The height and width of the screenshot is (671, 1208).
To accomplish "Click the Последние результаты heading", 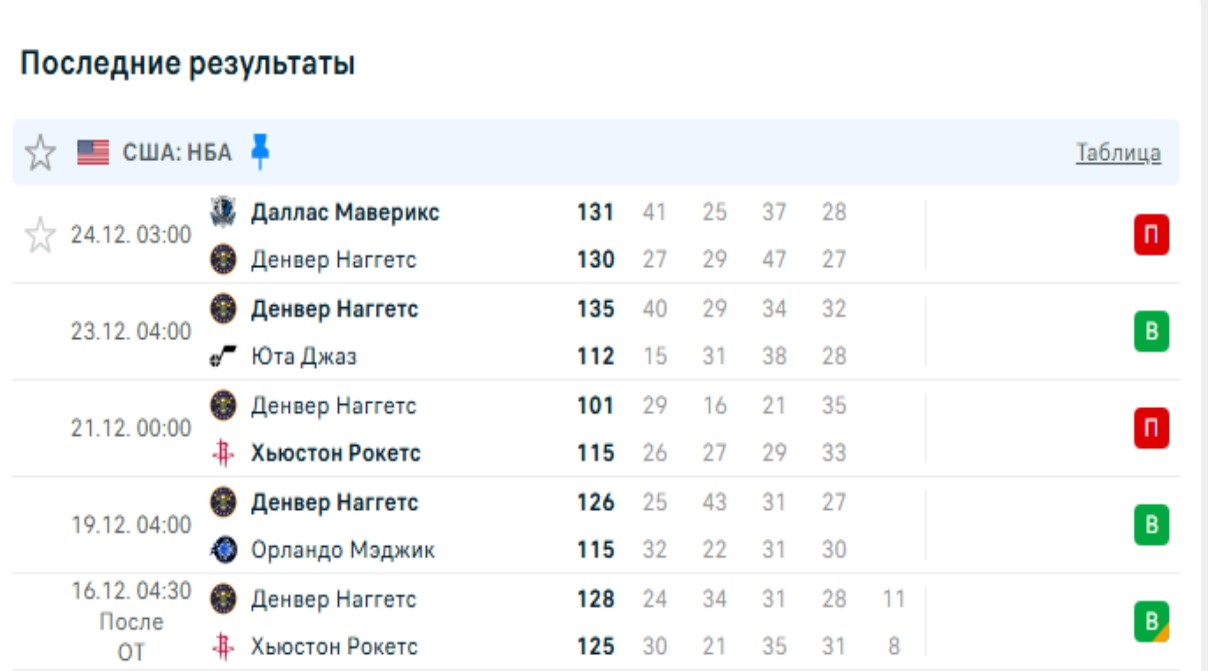I will (x=187, y=64).
